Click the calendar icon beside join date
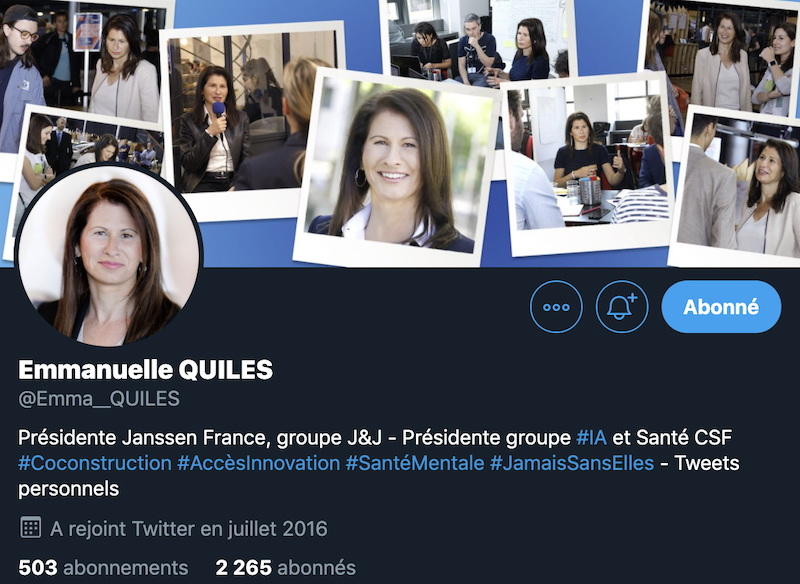The image size is (800, 584). pyautogui.click(x=30, y=527)
